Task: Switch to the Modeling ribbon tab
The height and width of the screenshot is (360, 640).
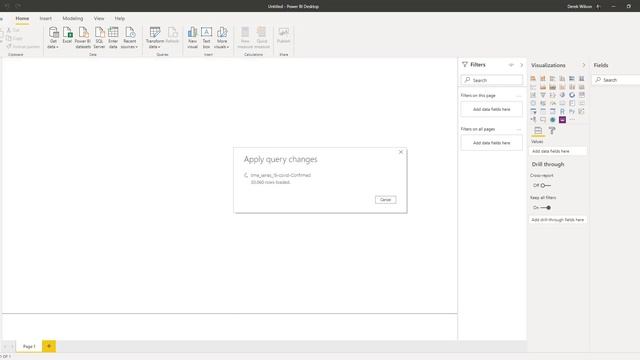Action: point(73,18)
